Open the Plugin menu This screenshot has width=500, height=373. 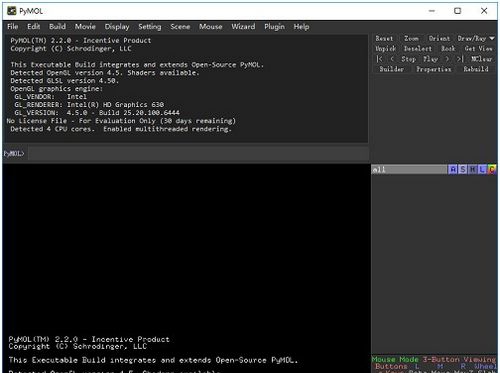click(274, 27)
